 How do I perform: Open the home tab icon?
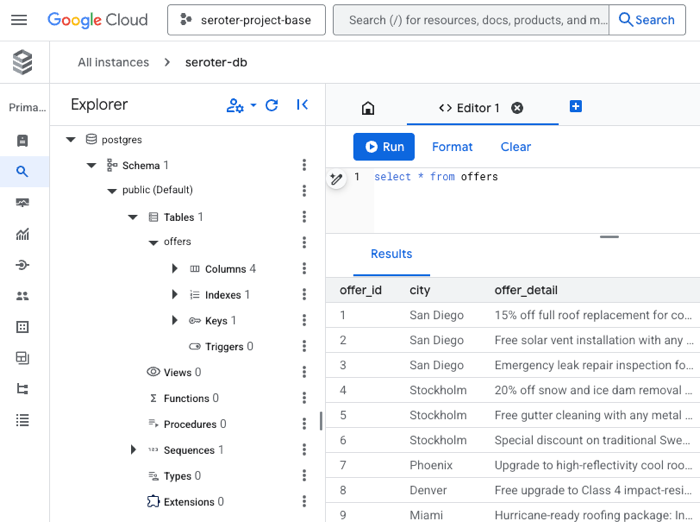click(368, 108)
